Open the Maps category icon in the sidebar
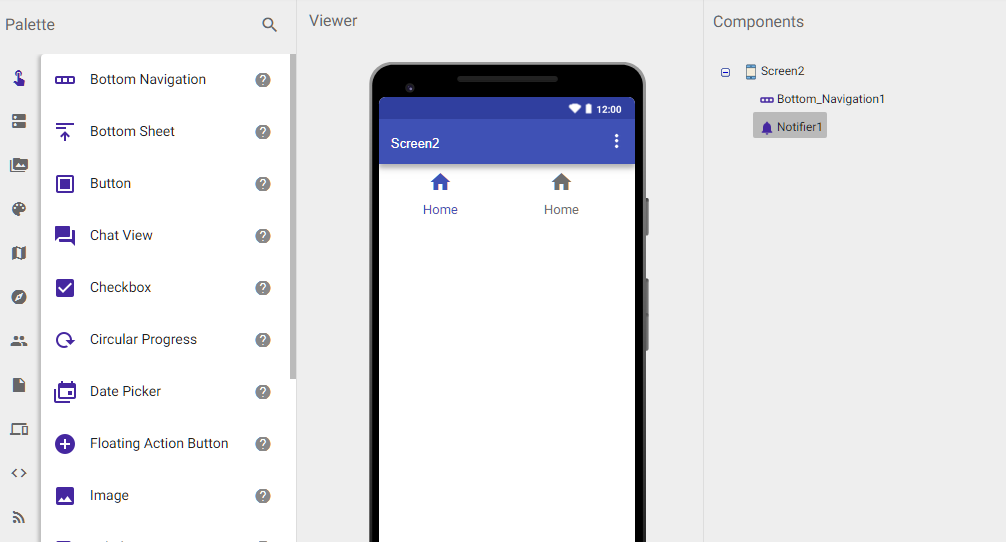 point(19,253)
